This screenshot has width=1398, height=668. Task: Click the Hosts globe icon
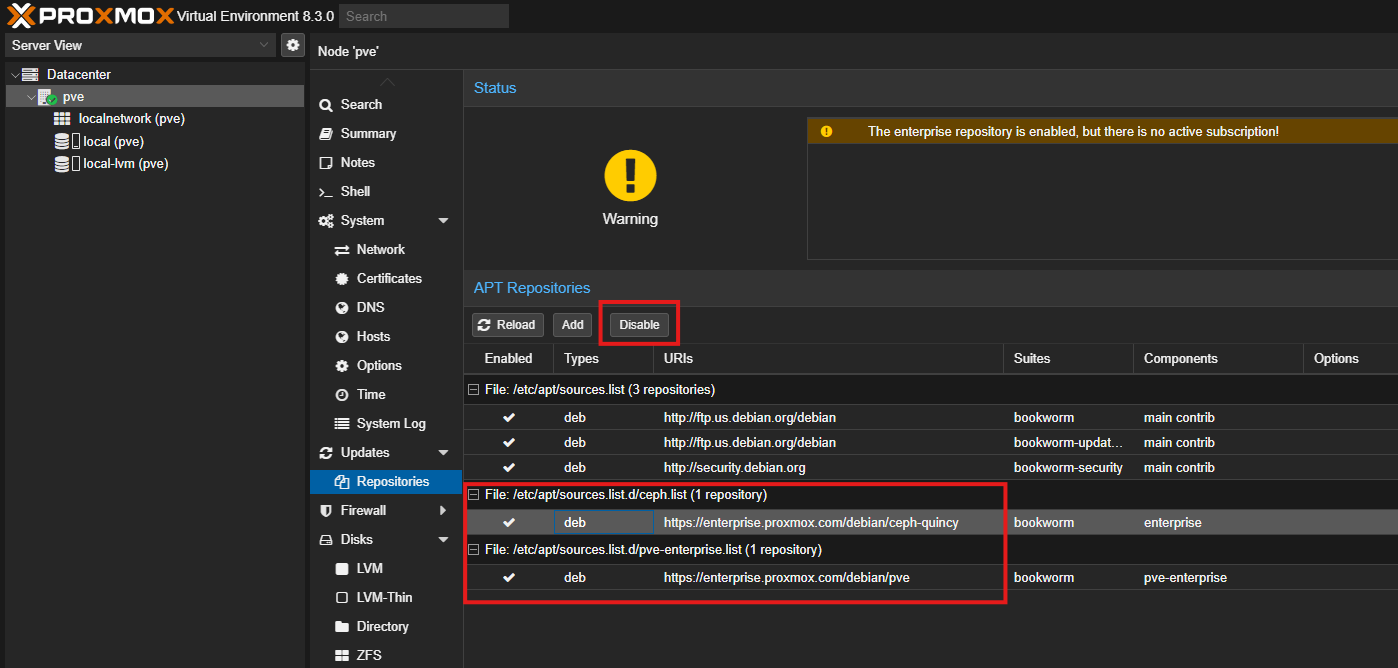coord(342,337)
